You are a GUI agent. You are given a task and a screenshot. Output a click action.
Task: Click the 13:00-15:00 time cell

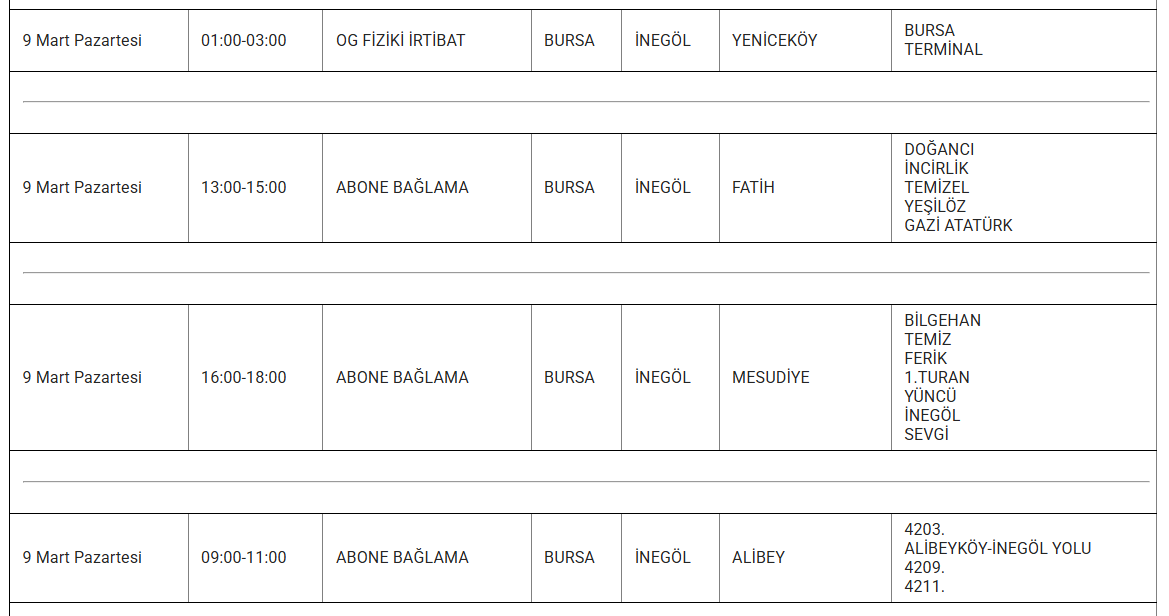pos(243,188)
